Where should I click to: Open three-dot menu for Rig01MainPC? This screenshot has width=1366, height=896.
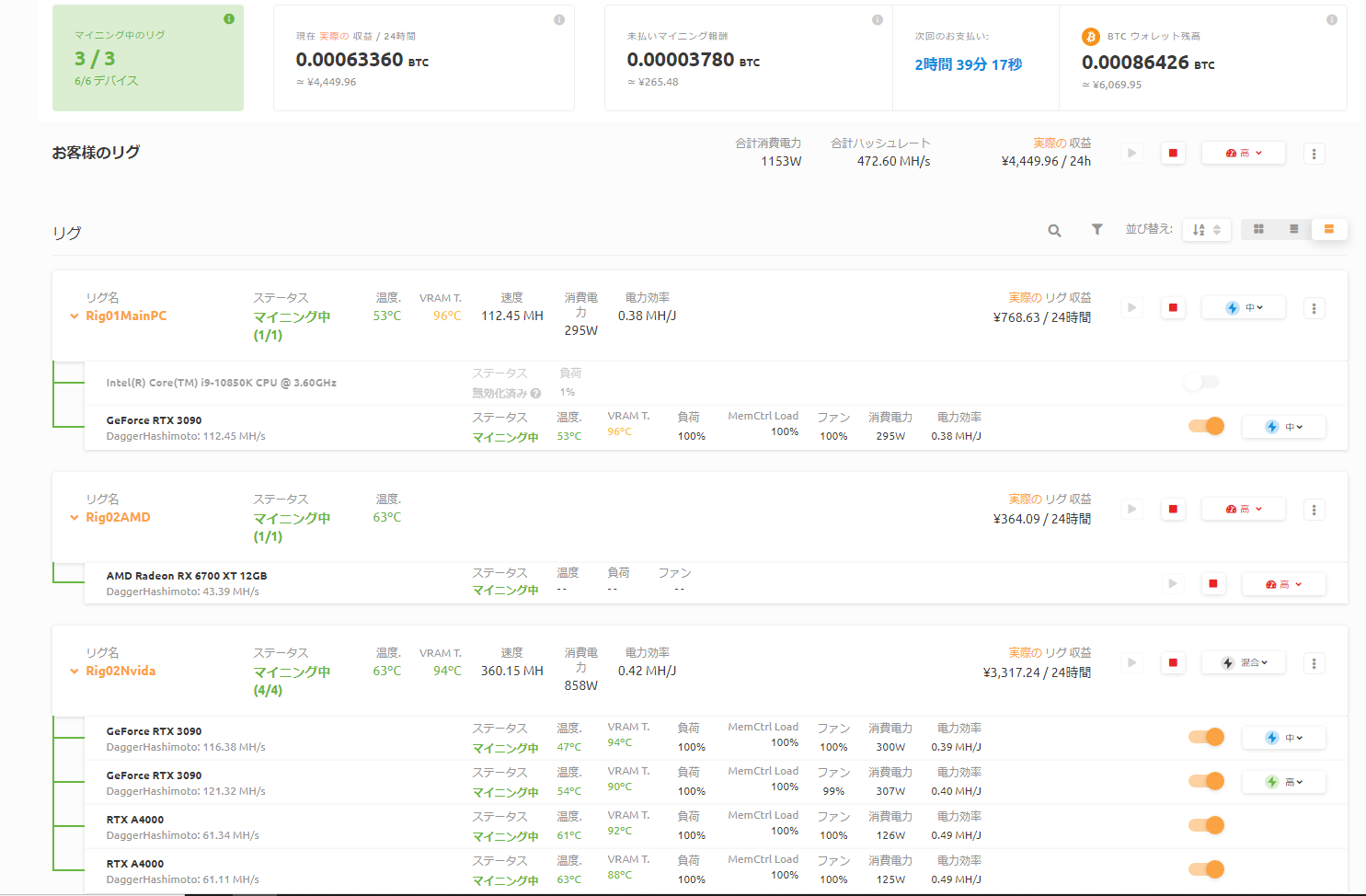(x=1314, y=308)
